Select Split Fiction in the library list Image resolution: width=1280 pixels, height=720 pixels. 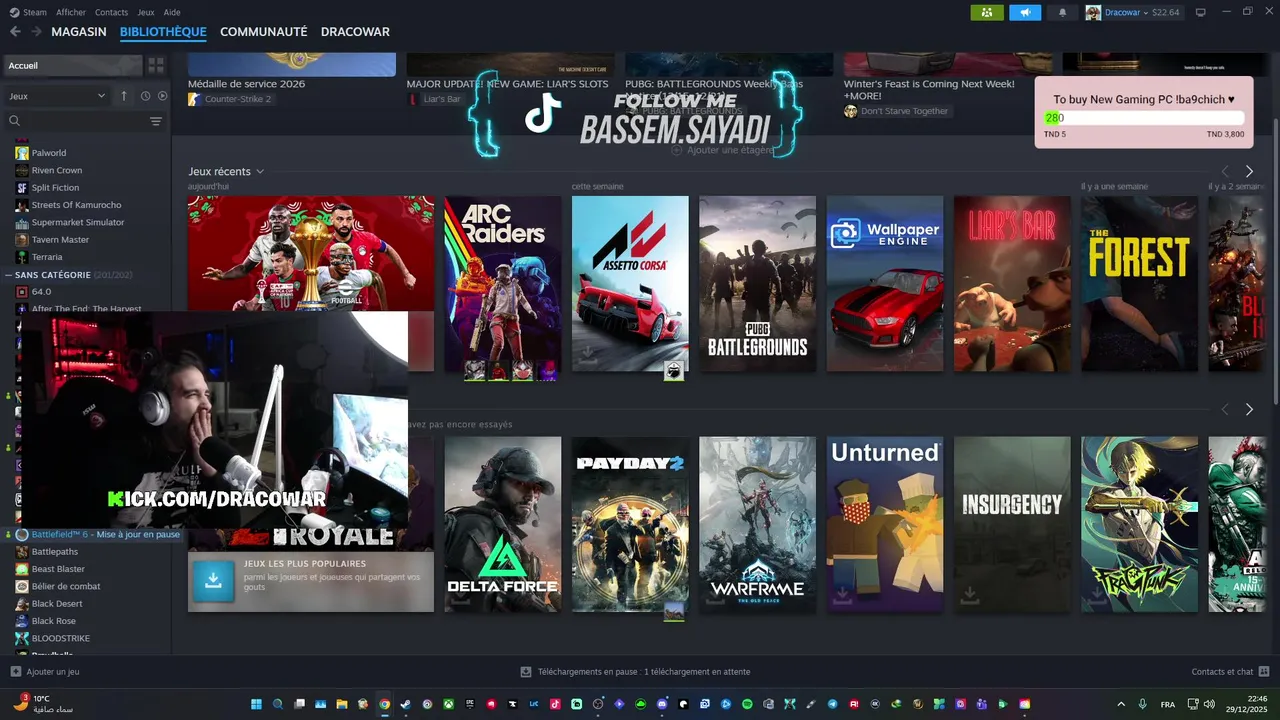point(55,188)
